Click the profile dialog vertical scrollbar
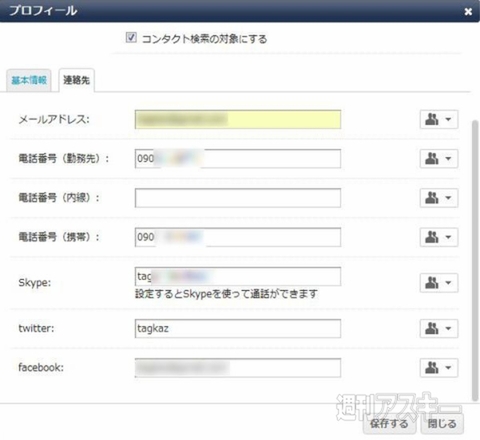The image size is (480, 440). 475,260
